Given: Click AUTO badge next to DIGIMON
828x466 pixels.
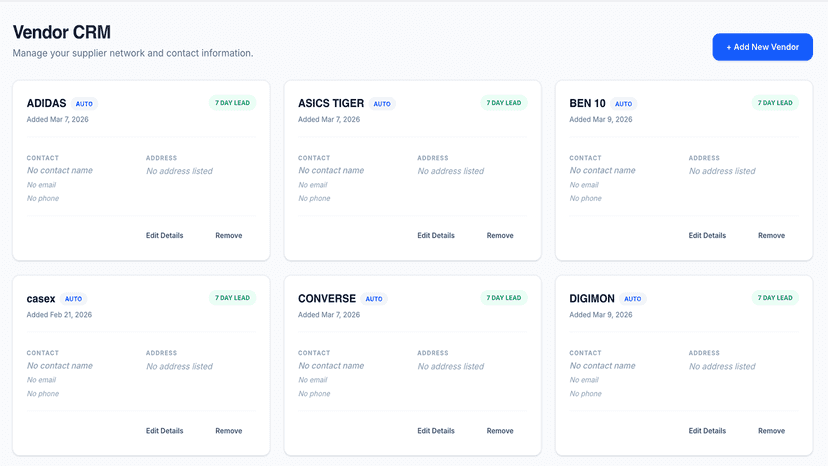Looking at the screenshot, I should tap(633, 299).
